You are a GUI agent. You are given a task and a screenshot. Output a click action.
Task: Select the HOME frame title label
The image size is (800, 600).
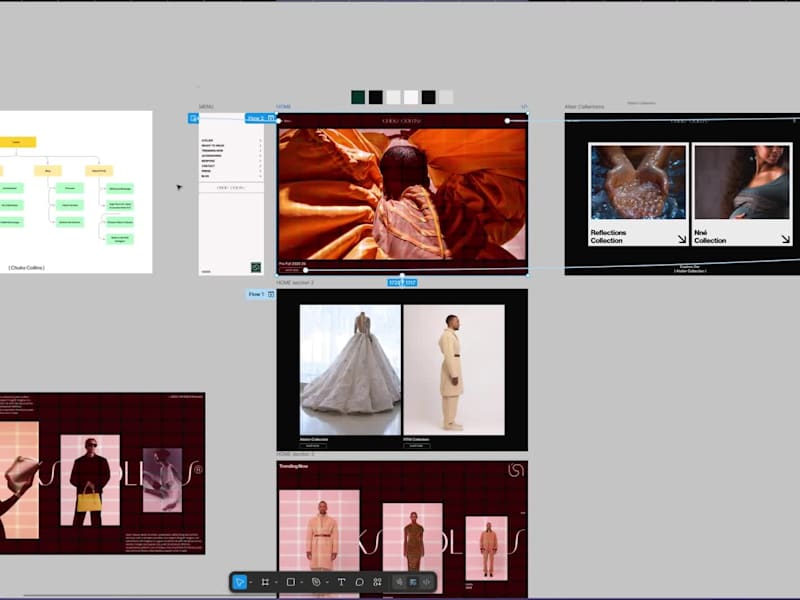(x=284, y=107)
